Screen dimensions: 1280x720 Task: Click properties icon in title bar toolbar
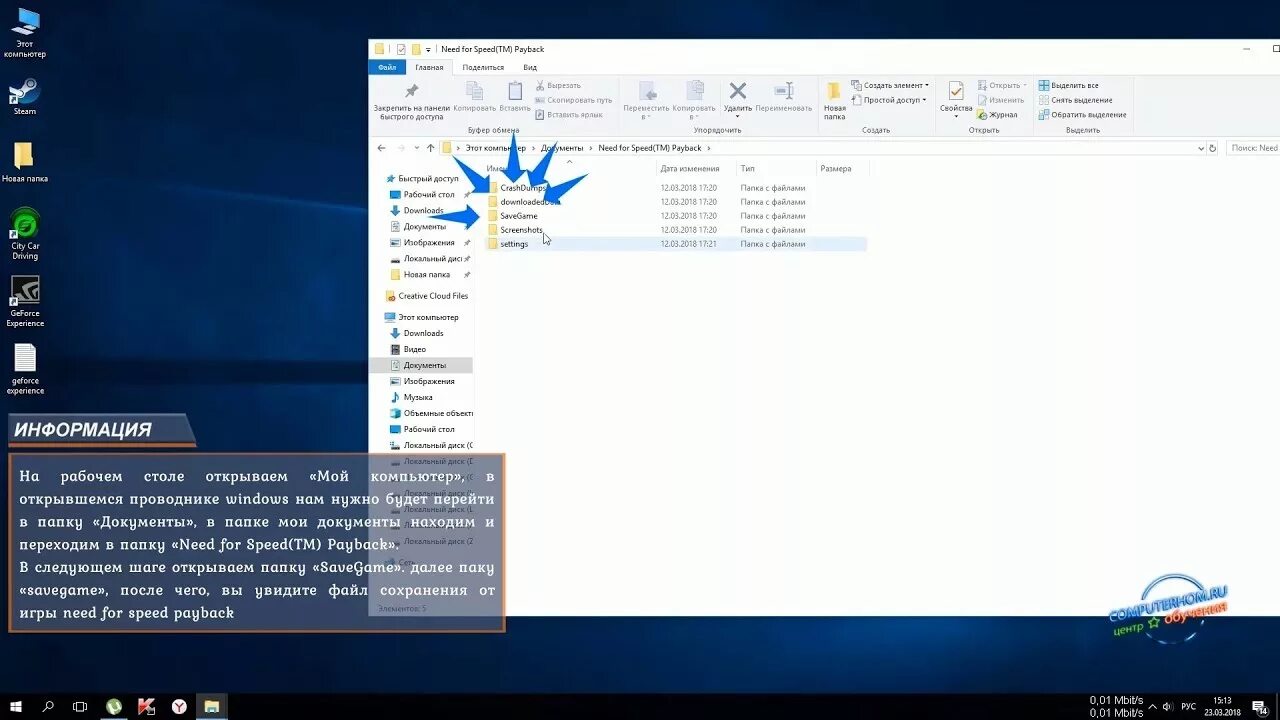[x=401, y=49]
